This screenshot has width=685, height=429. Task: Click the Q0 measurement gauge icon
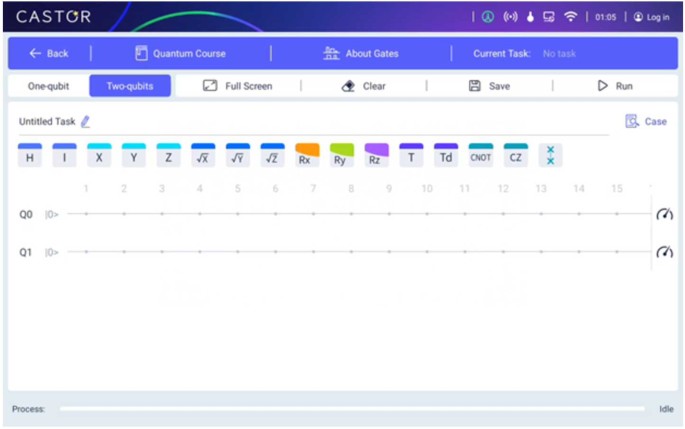tap(664, 214)
